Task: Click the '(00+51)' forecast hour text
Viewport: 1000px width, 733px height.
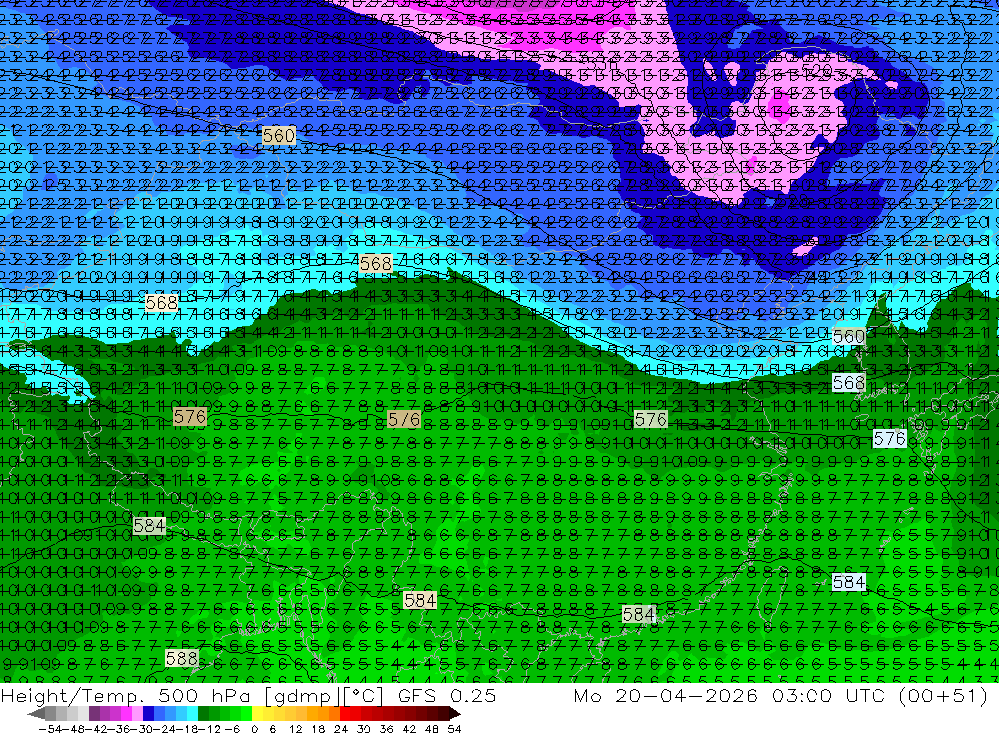Action: tap(943, 696)
